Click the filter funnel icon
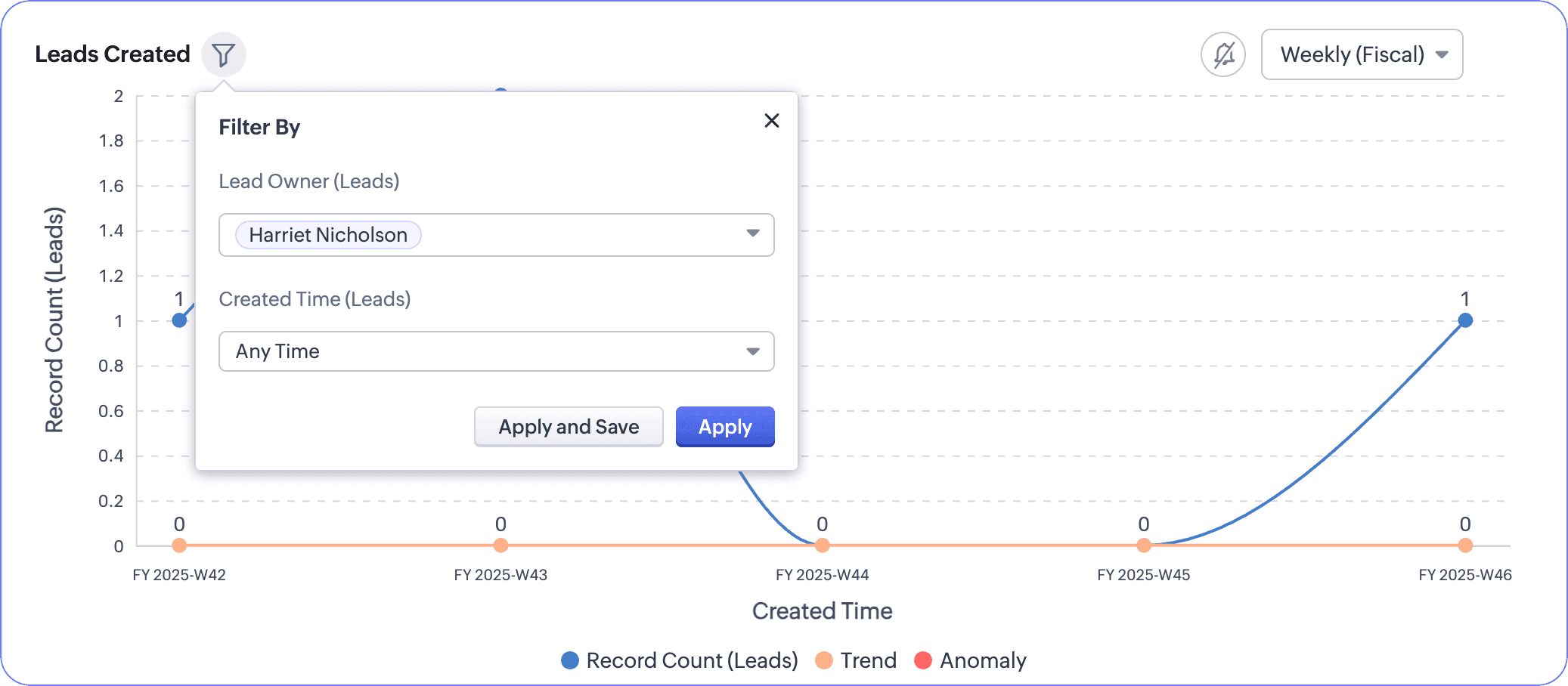The height and width of the screenshot is (686, 1568). (x=223, y=54)
